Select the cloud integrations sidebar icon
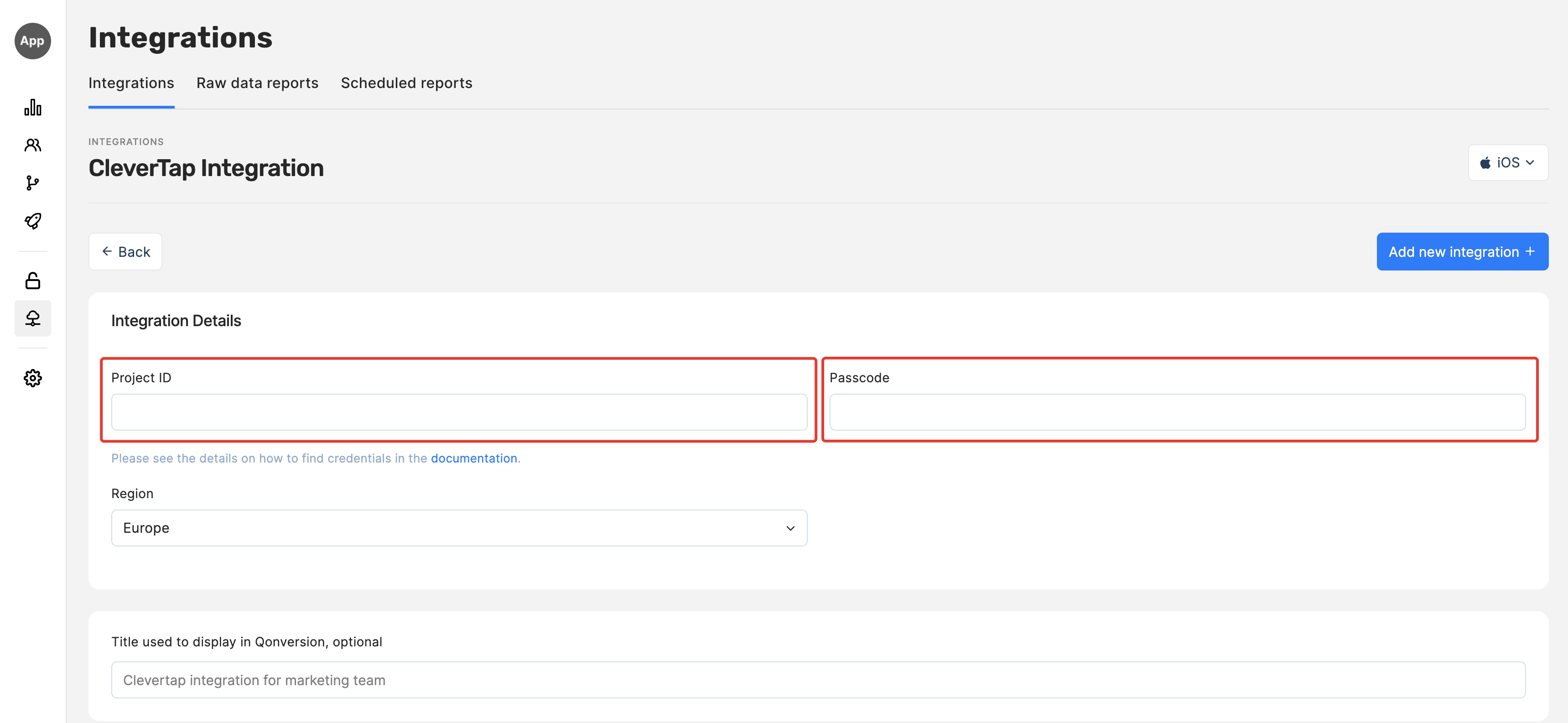 pos(33,318)
